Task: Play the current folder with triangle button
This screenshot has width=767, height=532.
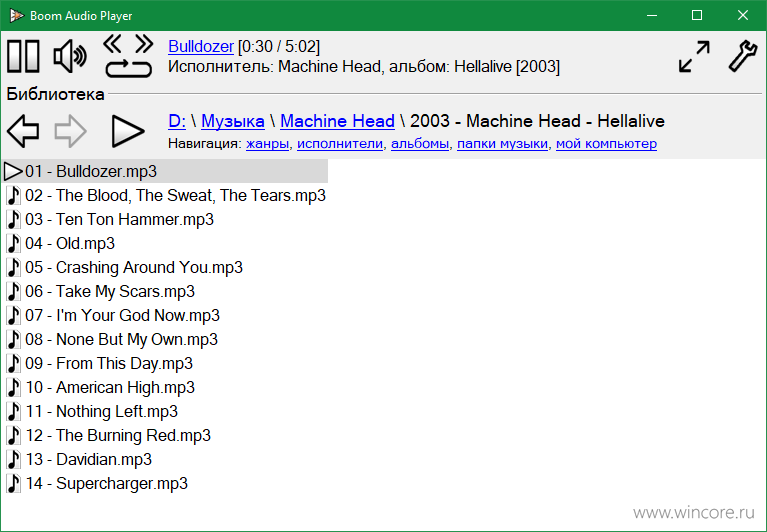Action: [128, 131]
